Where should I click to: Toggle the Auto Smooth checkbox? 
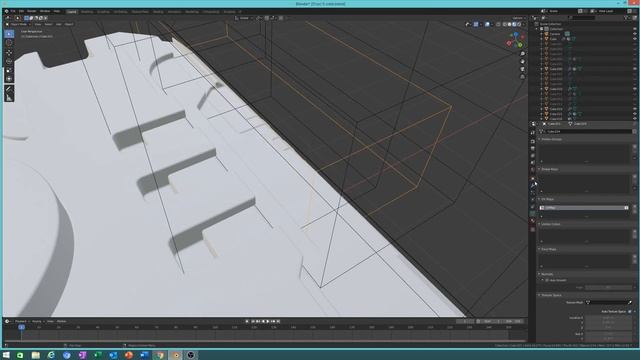pyautogui.click(x=547, y=280)
